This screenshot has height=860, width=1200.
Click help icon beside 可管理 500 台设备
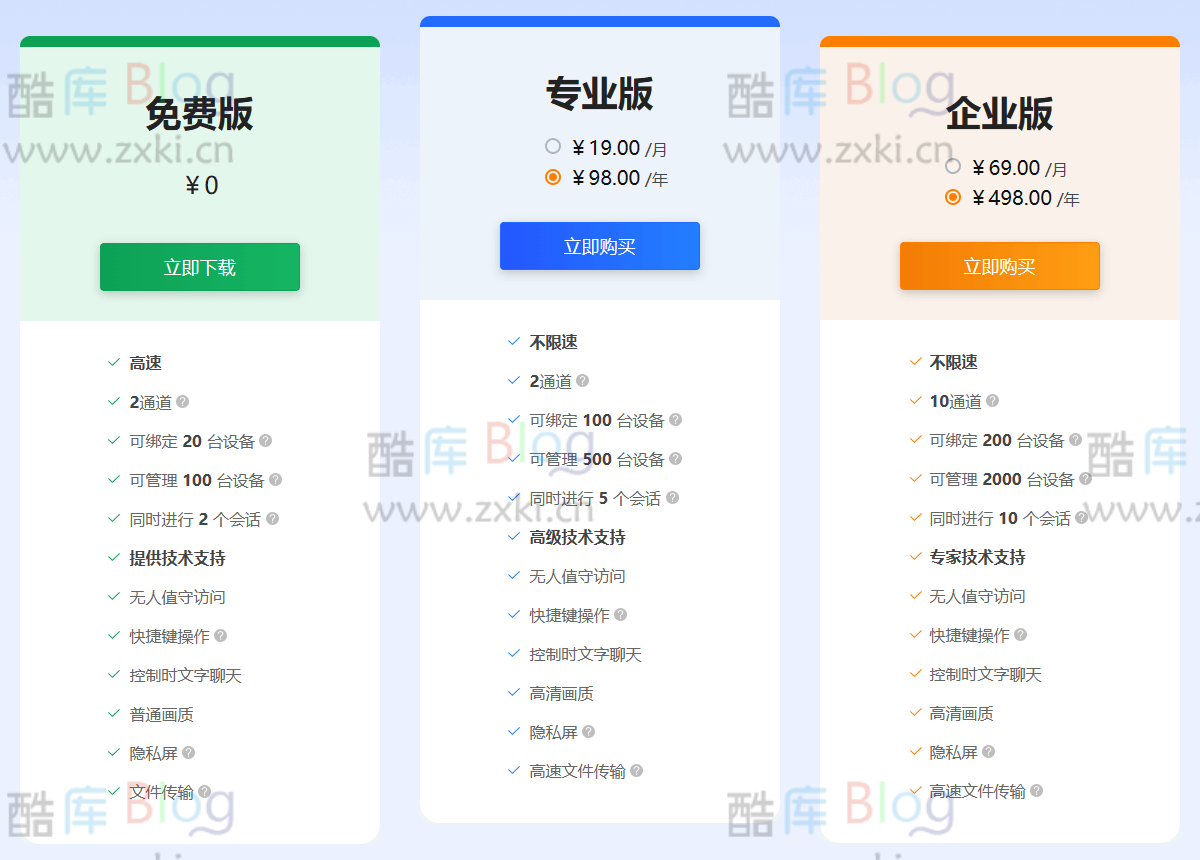point(676,459)
